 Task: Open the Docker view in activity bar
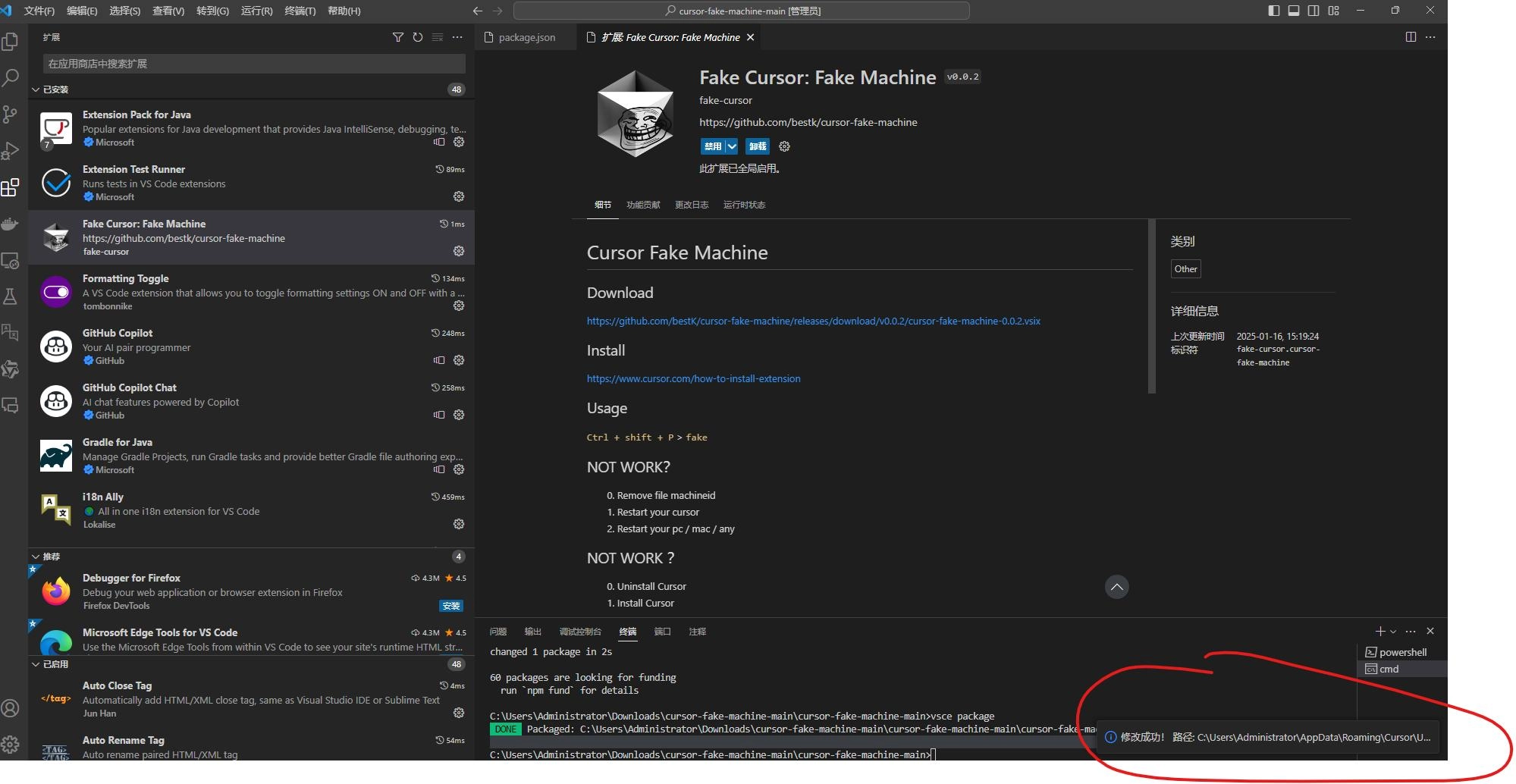coord(11,224)
